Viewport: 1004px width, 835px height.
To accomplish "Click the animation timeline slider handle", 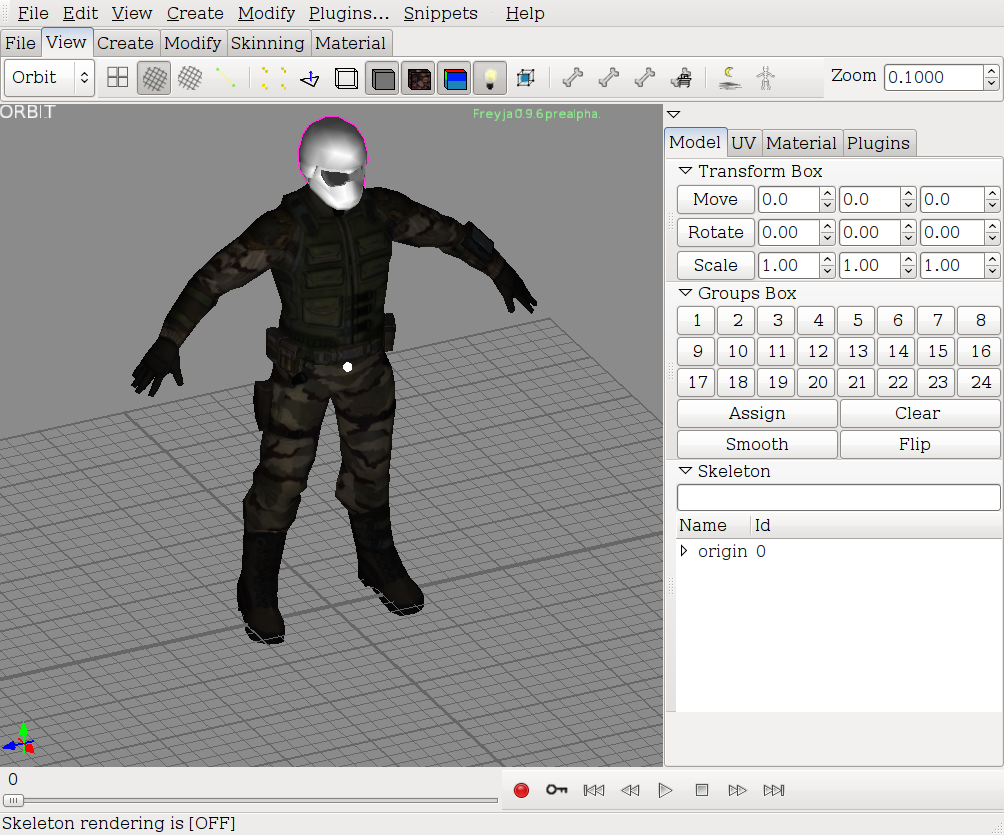I will 13,800.
